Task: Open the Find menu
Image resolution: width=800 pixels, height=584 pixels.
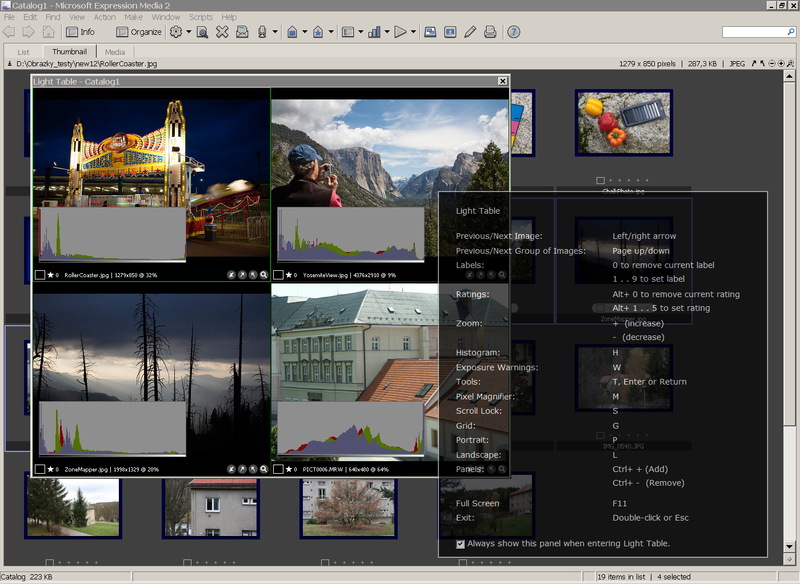Action: click(53, 17)
